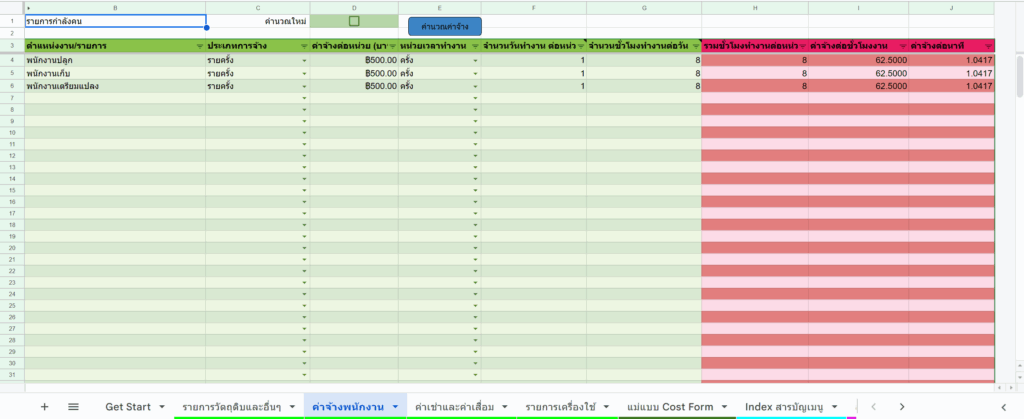Image resolution: width=1024 pixels, height=419 pixels.
Task: Click the add new sheet plus icon
Action: point(44,407)
